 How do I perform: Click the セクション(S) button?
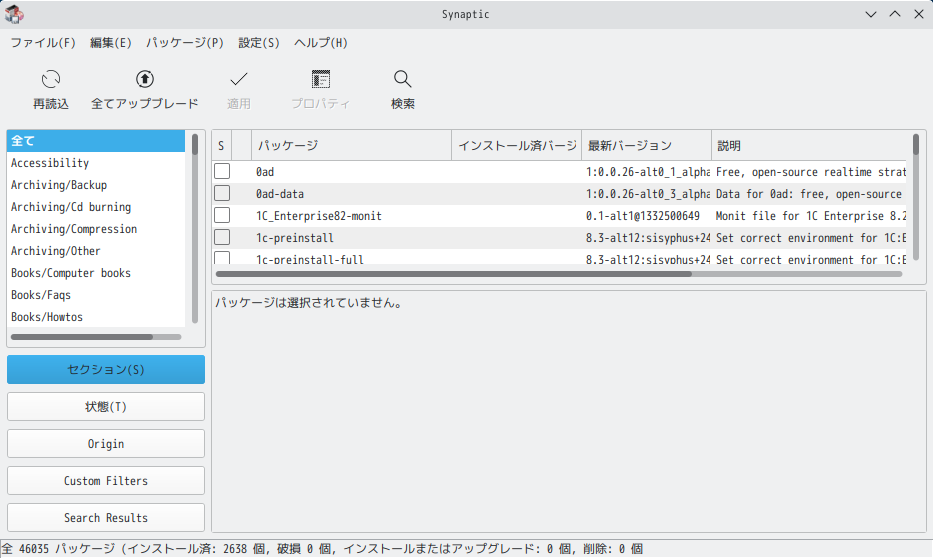pos(106,369)
